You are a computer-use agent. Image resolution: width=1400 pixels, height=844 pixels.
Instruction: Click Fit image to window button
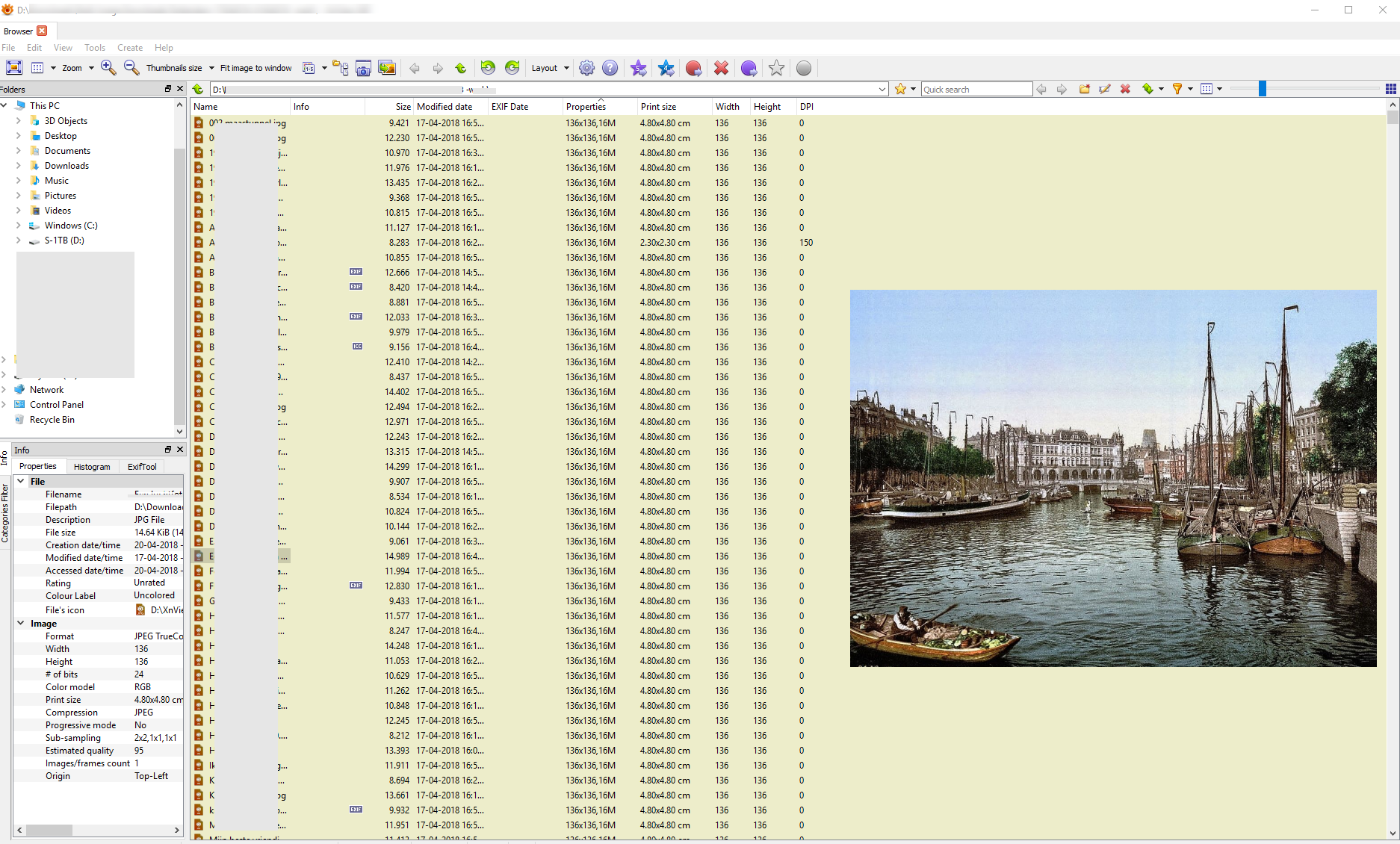256,68
